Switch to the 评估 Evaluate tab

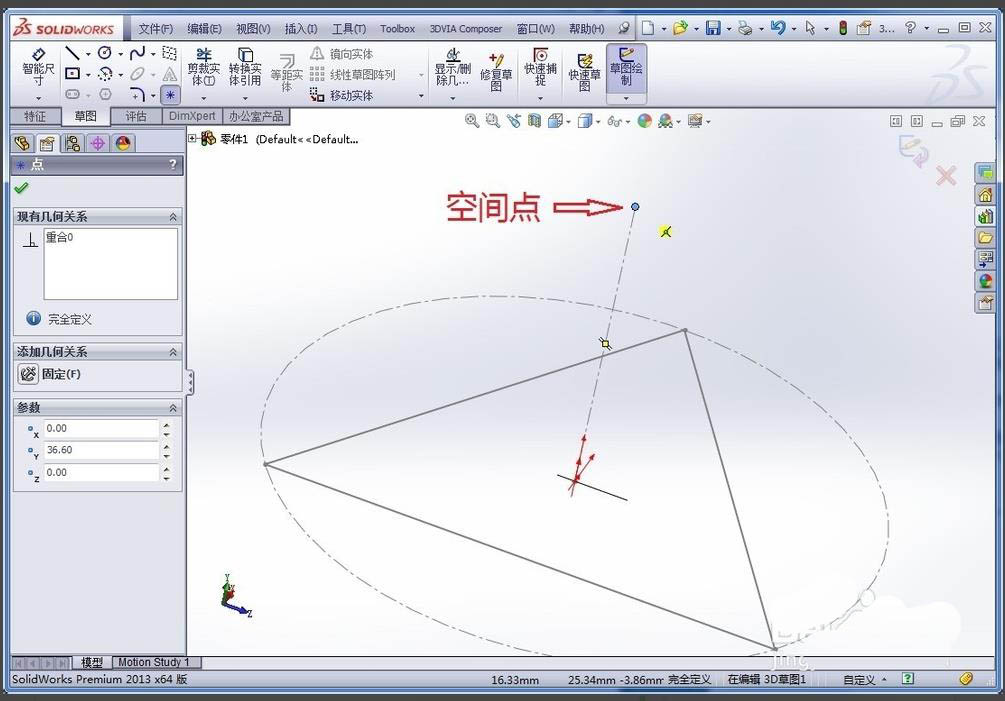click(x=136, y=116)
